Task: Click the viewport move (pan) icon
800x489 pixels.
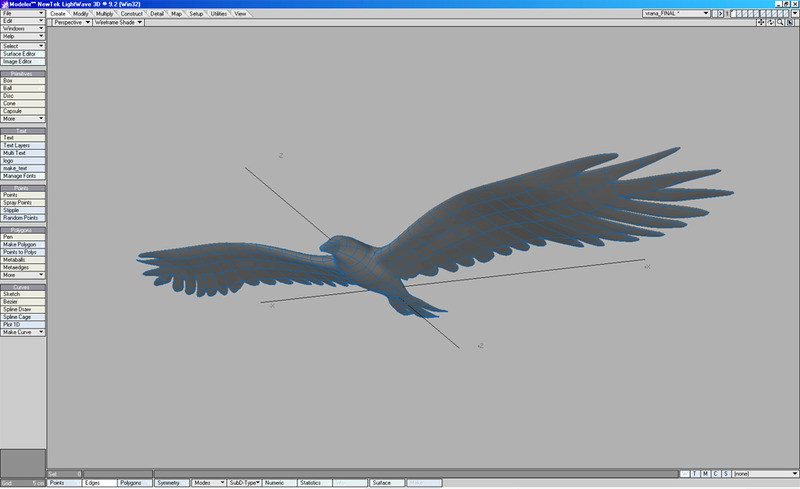Action: (x=763, y=22)
